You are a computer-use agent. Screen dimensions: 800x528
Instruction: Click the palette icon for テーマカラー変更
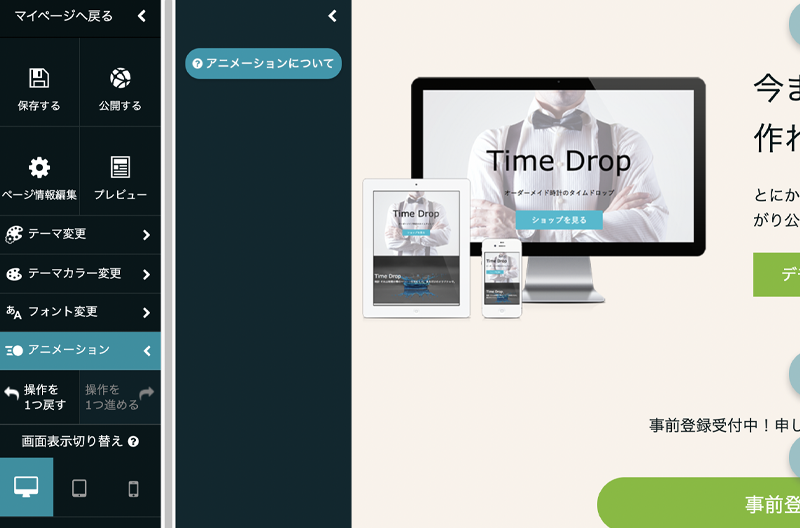[x=14, y=274]
